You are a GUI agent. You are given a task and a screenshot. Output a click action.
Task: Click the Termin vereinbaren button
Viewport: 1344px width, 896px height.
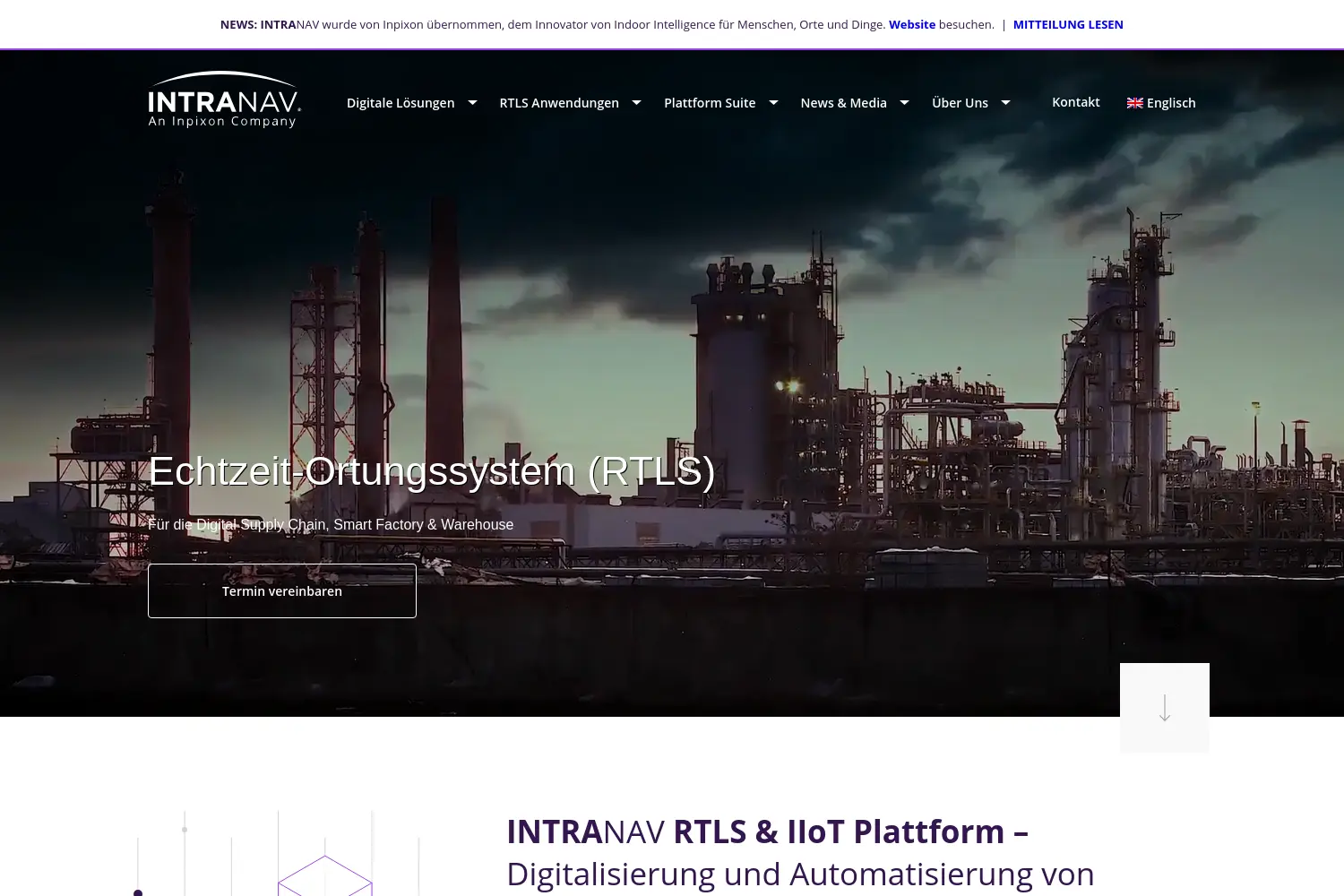coord(282,590)
